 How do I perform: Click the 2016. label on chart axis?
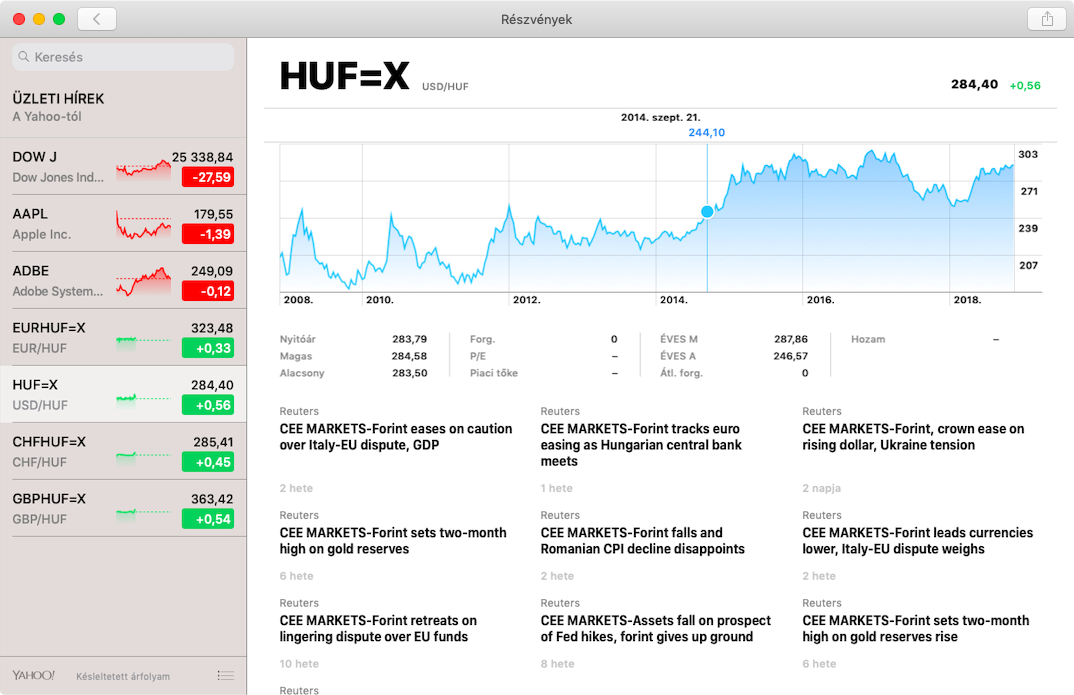pos(820,300)
